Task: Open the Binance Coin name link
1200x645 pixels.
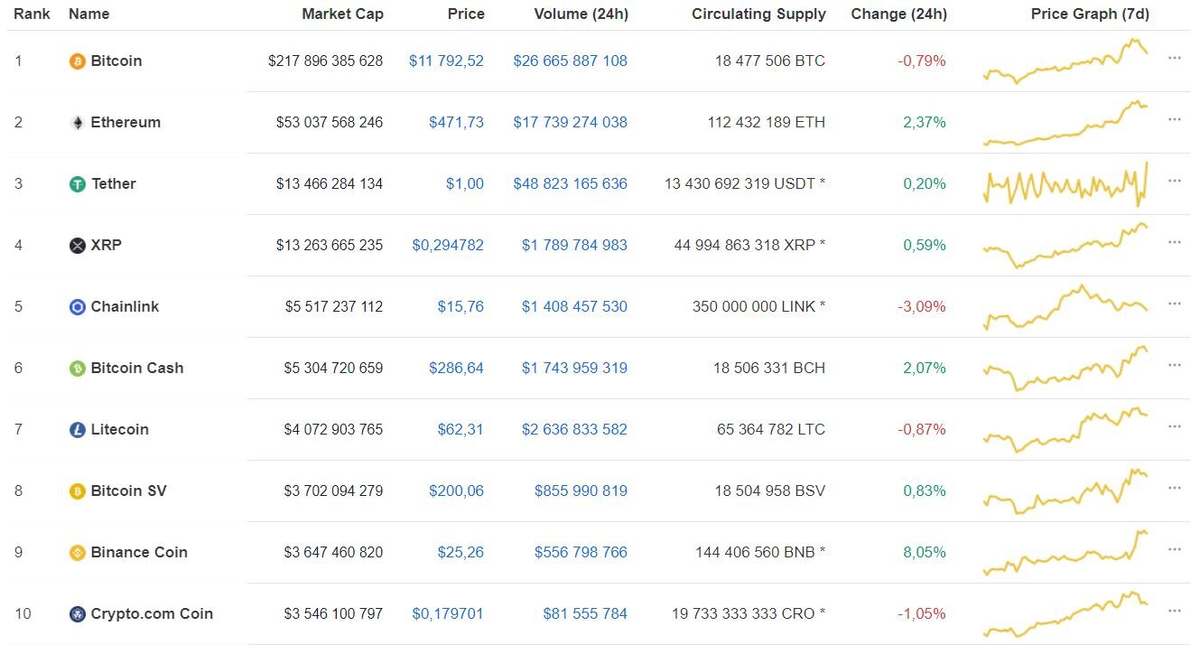Action: [139, 553]
